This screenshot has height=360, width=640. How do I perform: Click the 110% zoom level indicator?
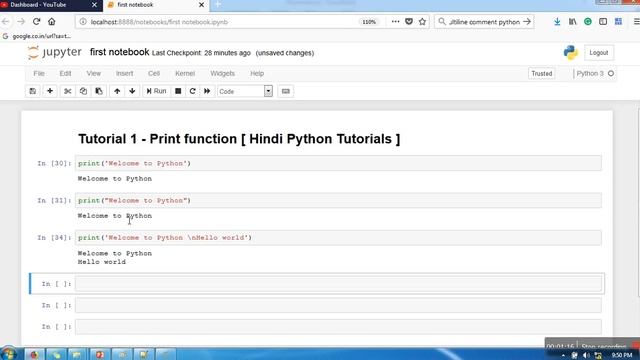[369, 22]
